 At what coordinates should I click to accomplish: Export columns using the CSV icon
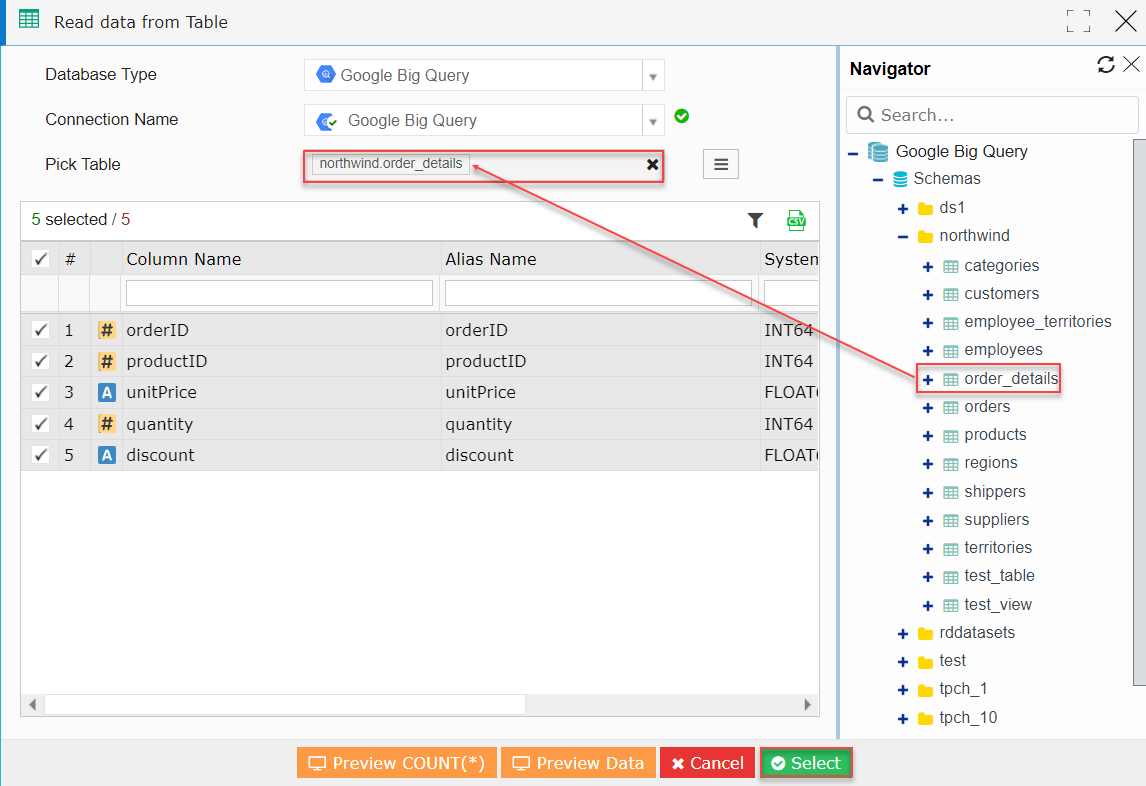coord(796,220)
